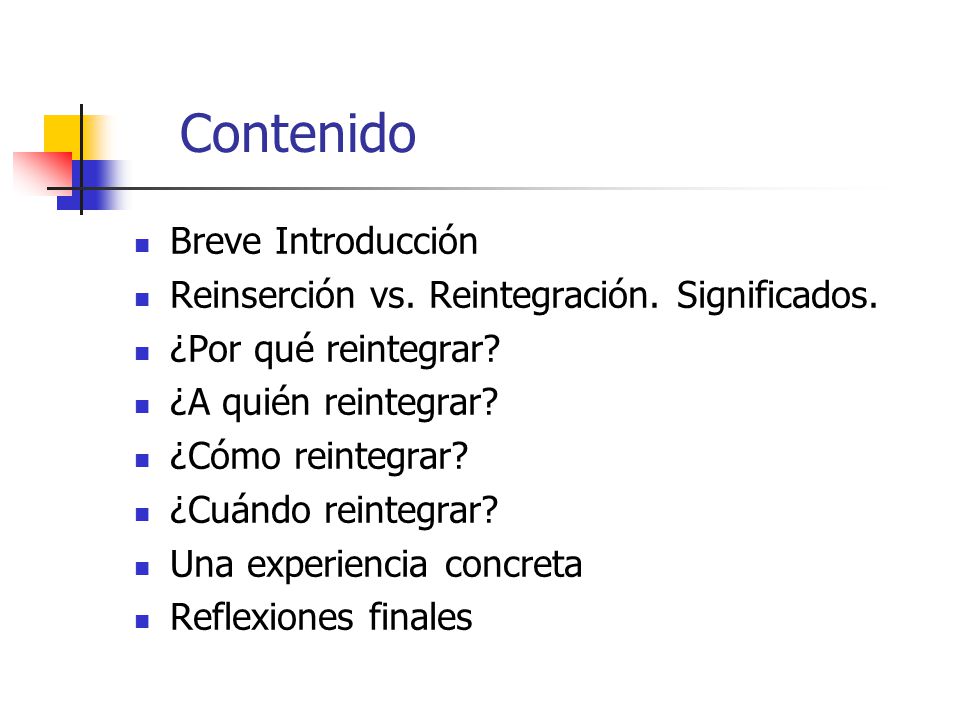Select the Una experiencia concreta line
960x720 pixels.
[x=376, y=564]
